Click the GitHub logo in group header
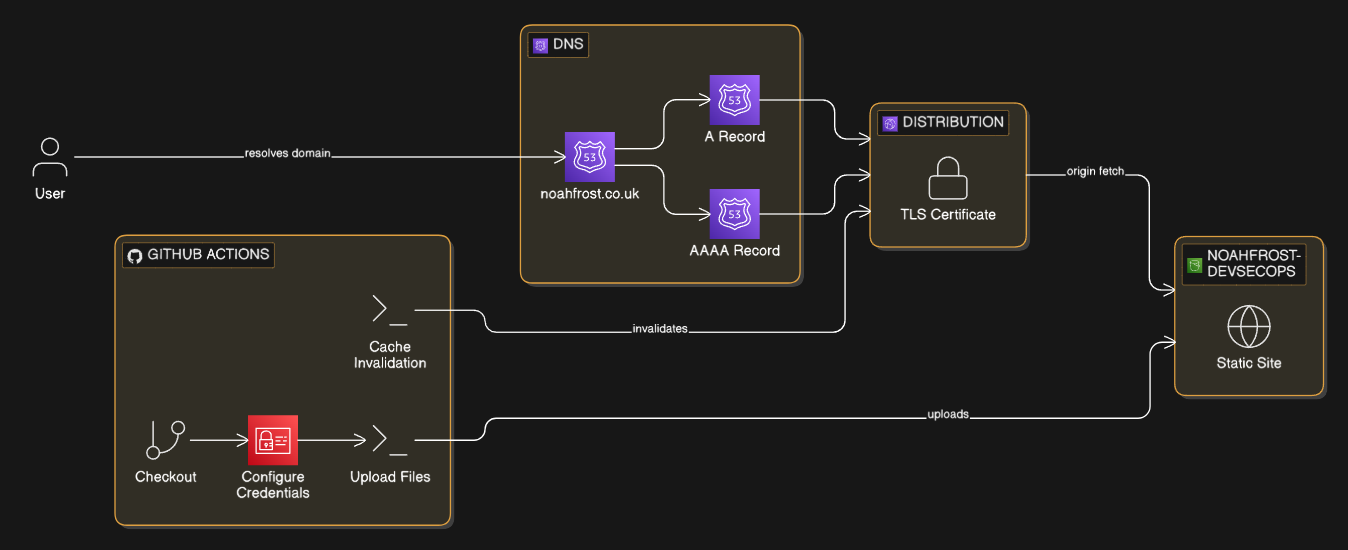The height and width of the screenshot is (550, 1348). (135, 255)
